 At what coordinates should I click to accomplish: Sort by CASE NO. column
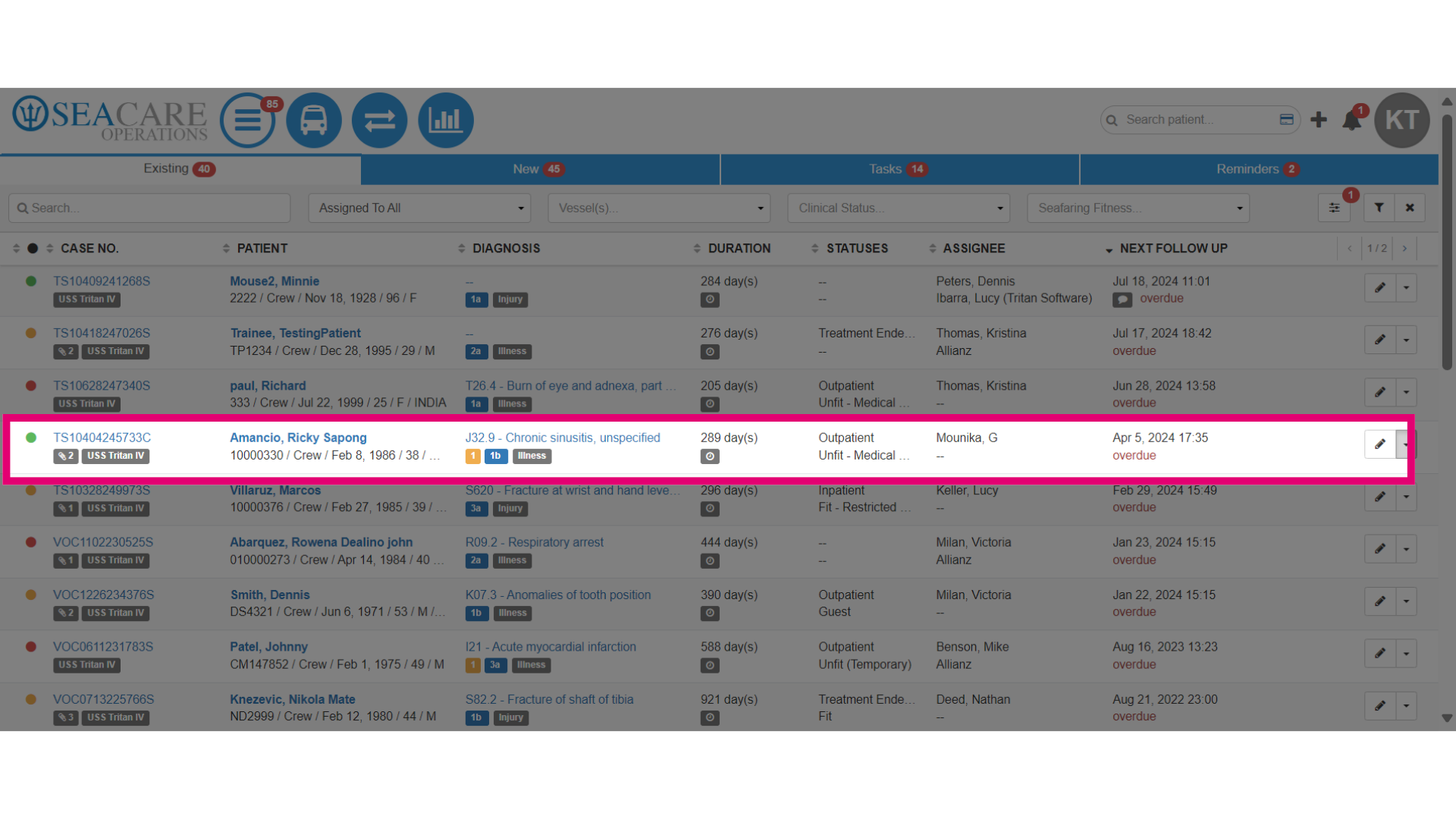point(89,249)
